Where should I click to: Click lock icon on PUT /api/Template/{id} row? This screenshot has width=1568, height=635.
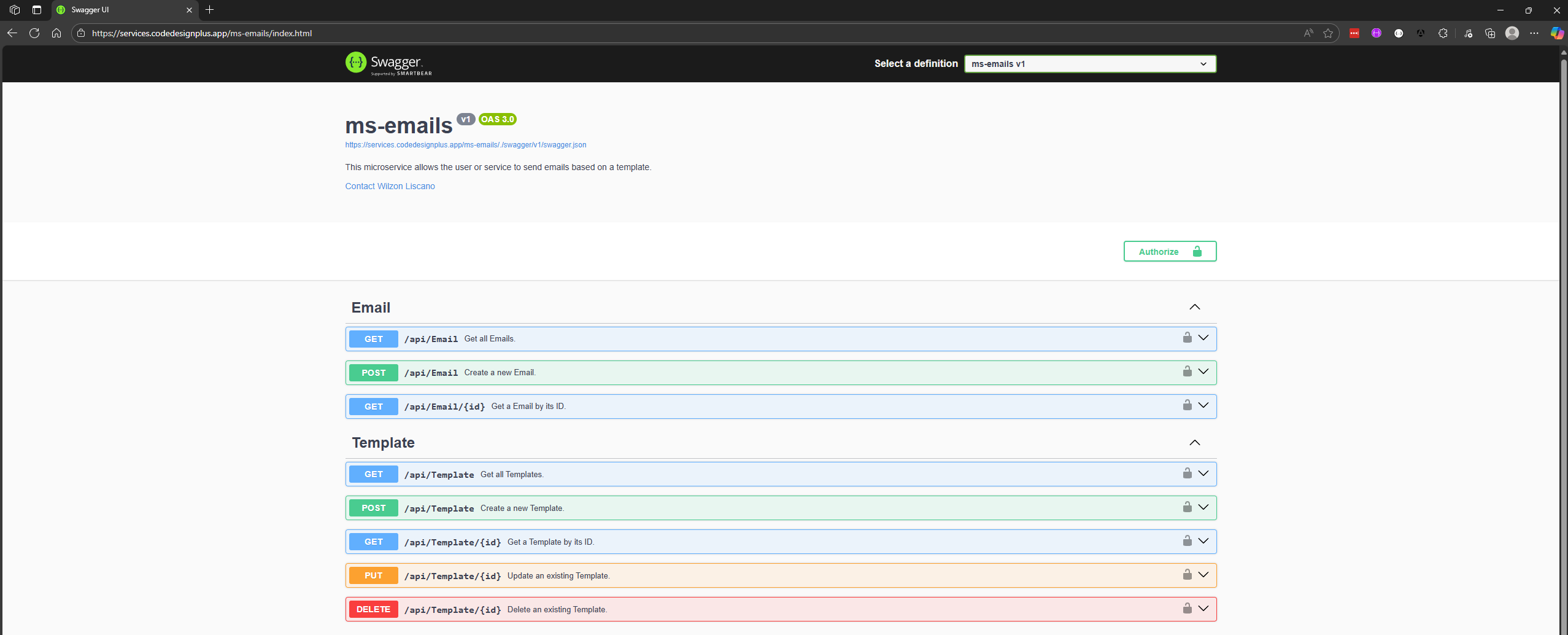tap(1187, 575)
